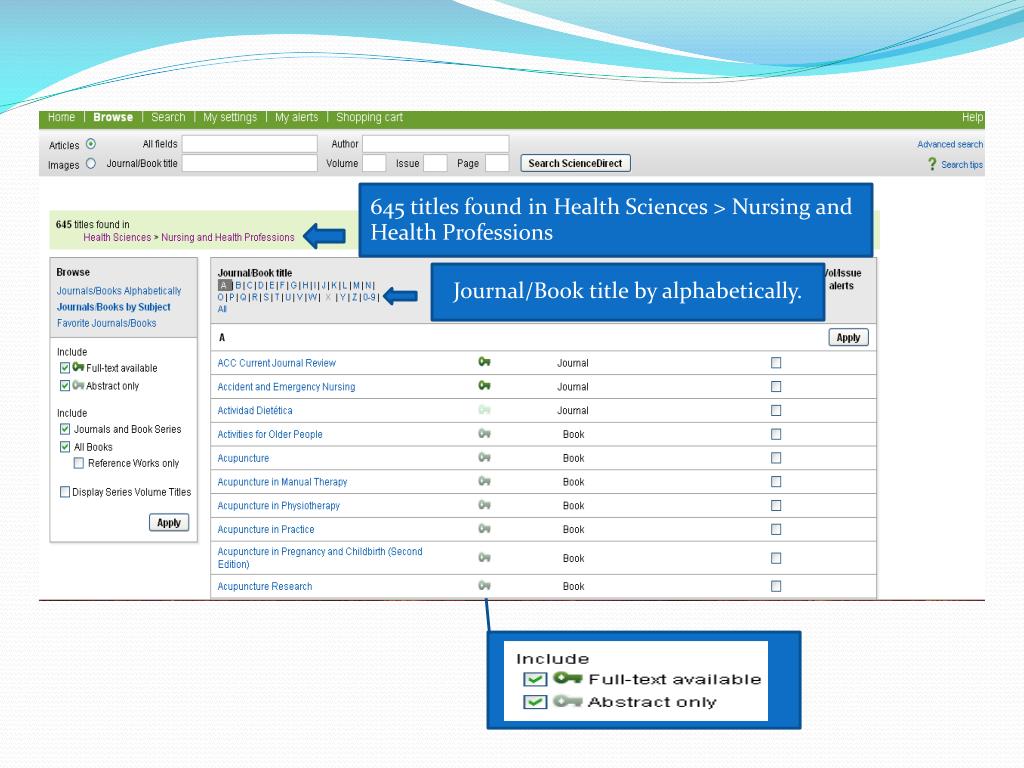The height and width of the screenshot is (768, 1024).
Task: Select the Articles radio button
Action: pos(91,144)
